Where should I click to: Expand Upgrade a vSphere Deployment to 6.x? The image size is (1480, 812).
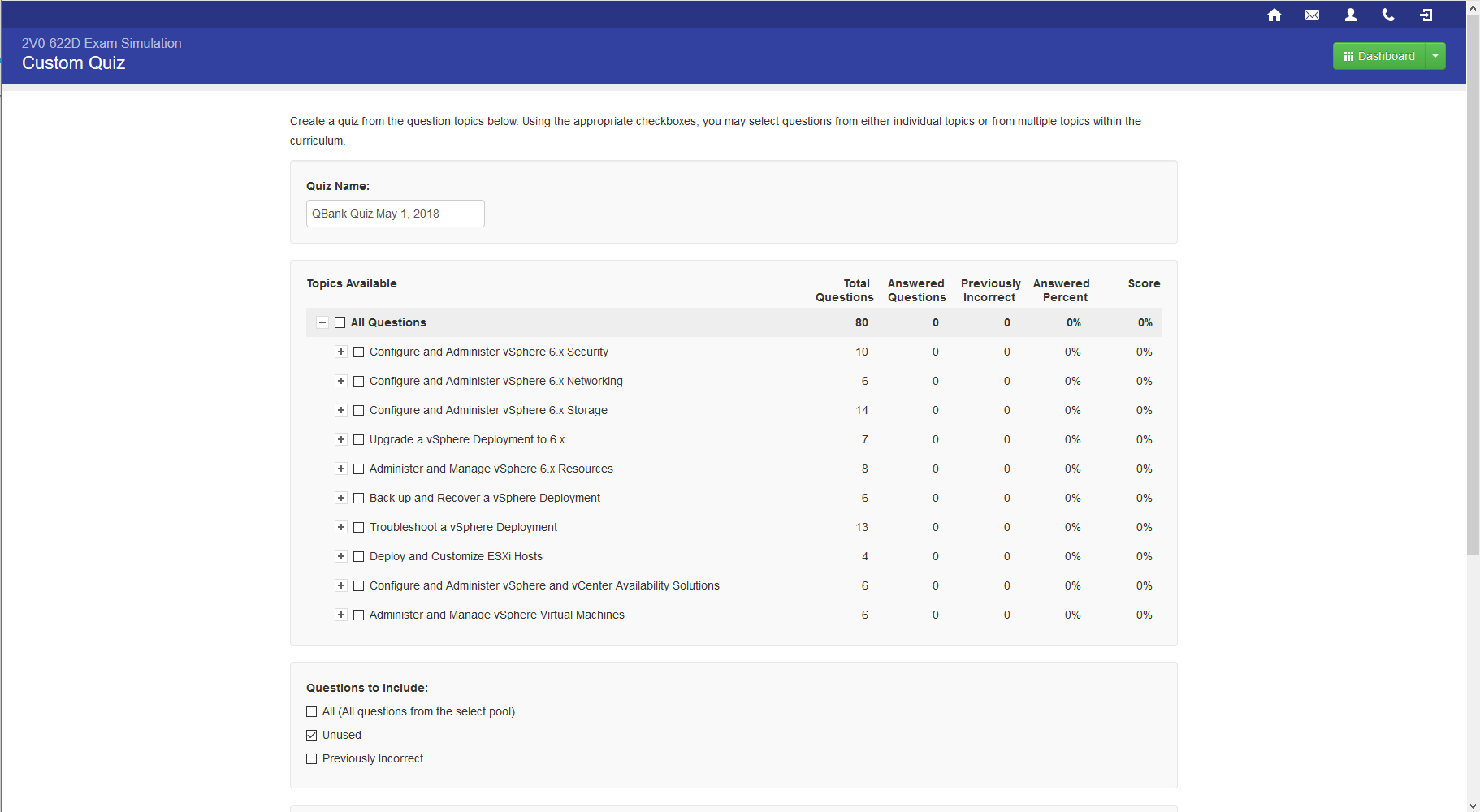(x=341, y=439)
